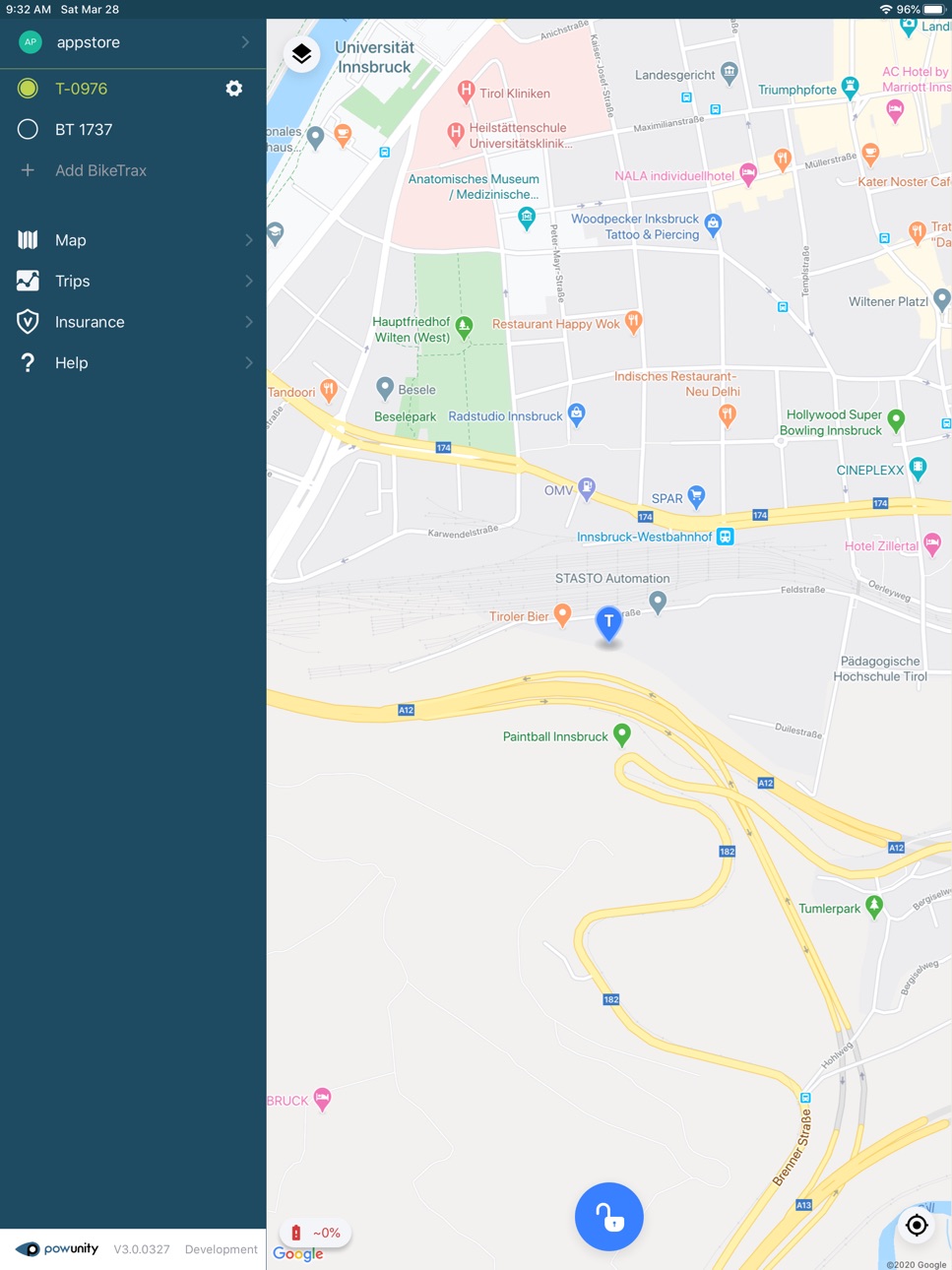Open the map layers selector icon

point(302,53)
